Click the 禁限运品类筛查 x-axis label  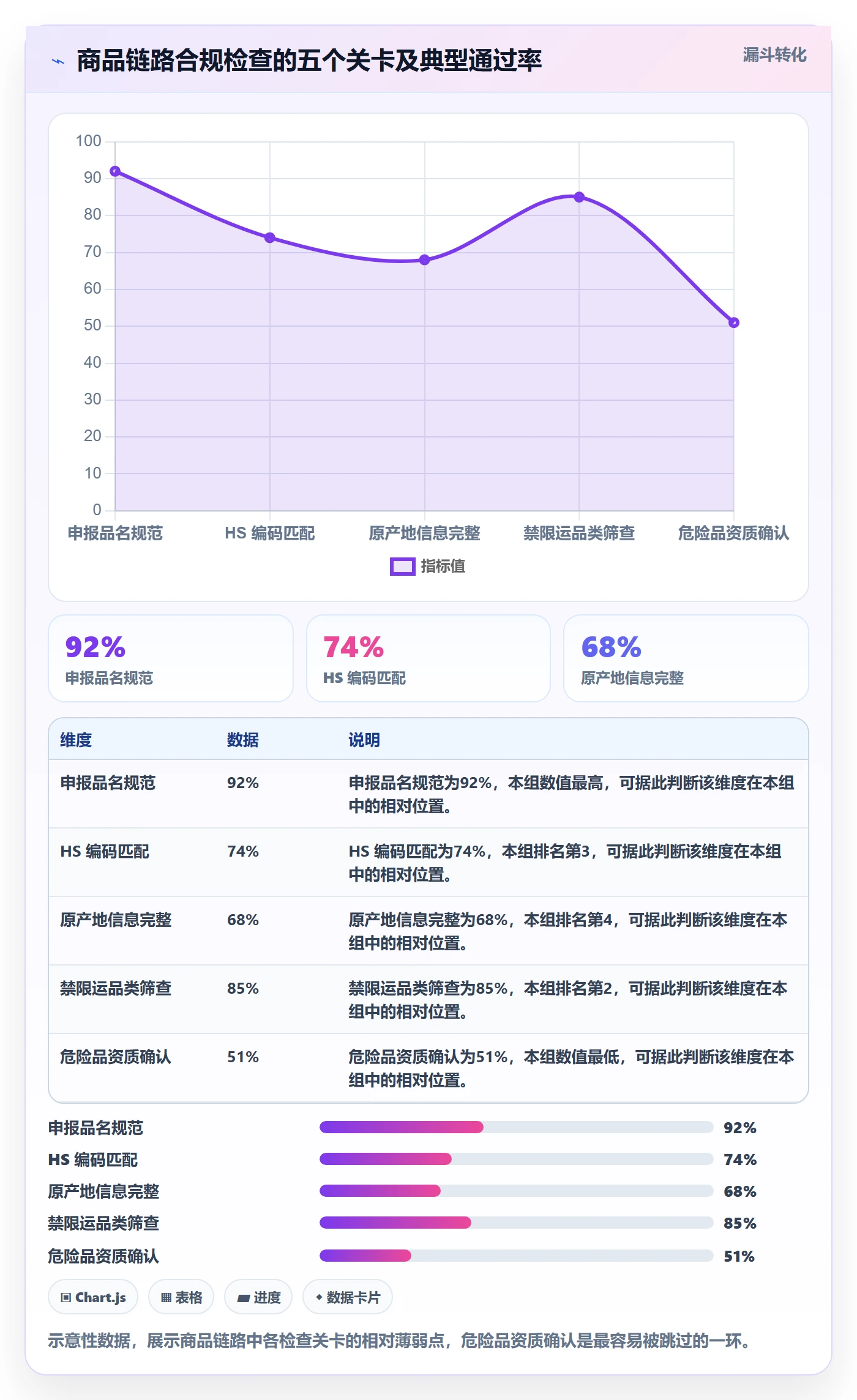[x=579, y=534]
